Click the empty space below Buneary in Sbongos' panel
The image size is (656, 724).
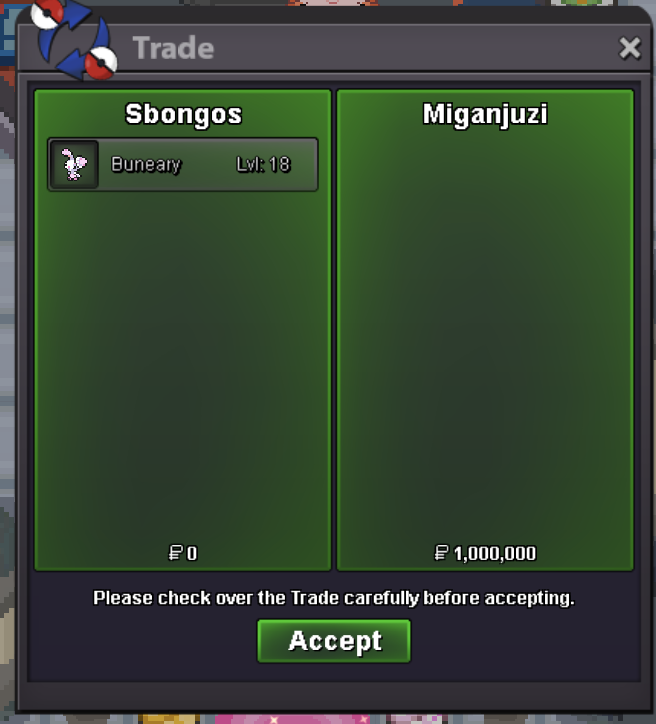click(183, 367)
